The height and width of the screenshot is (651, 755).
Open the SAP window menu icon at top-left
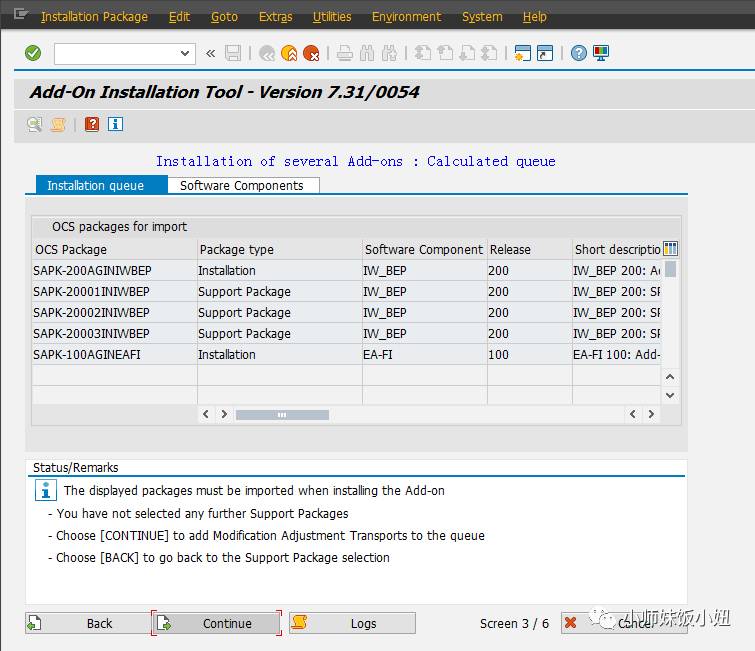(20, 14)
